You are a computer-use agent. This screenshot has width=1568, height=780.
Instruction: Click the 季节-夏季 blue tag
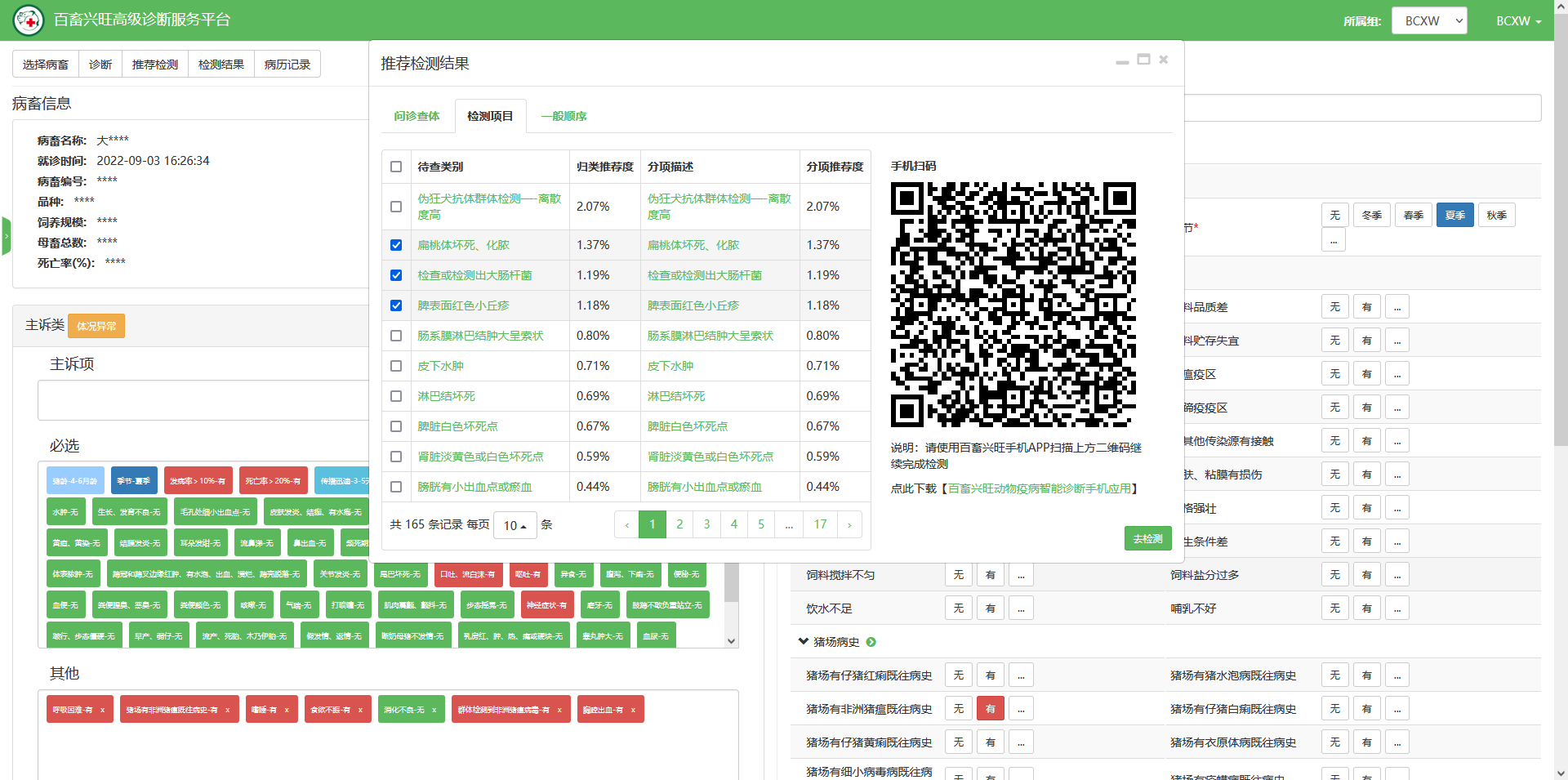(134, 481)
